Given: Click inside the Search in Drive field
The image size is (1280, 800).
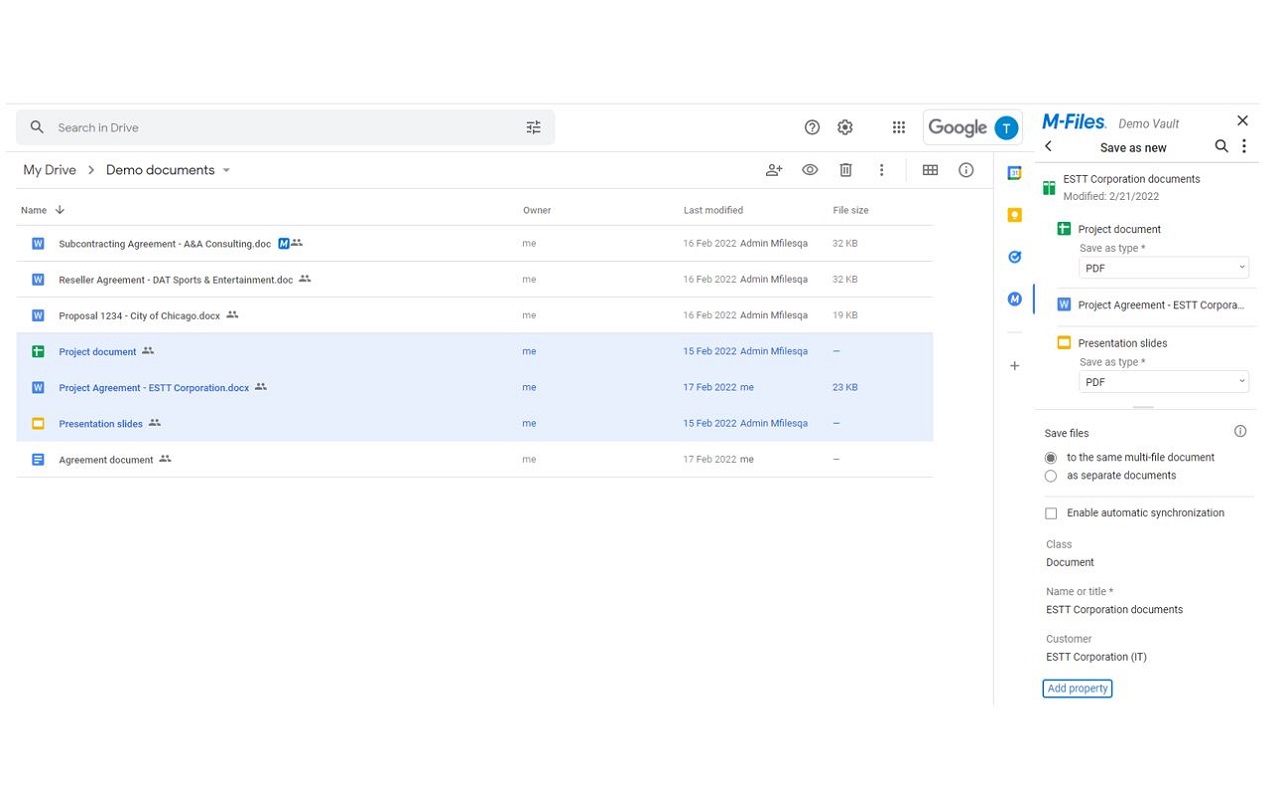Looking at the screenshot, I should click(x=200, y=127).
